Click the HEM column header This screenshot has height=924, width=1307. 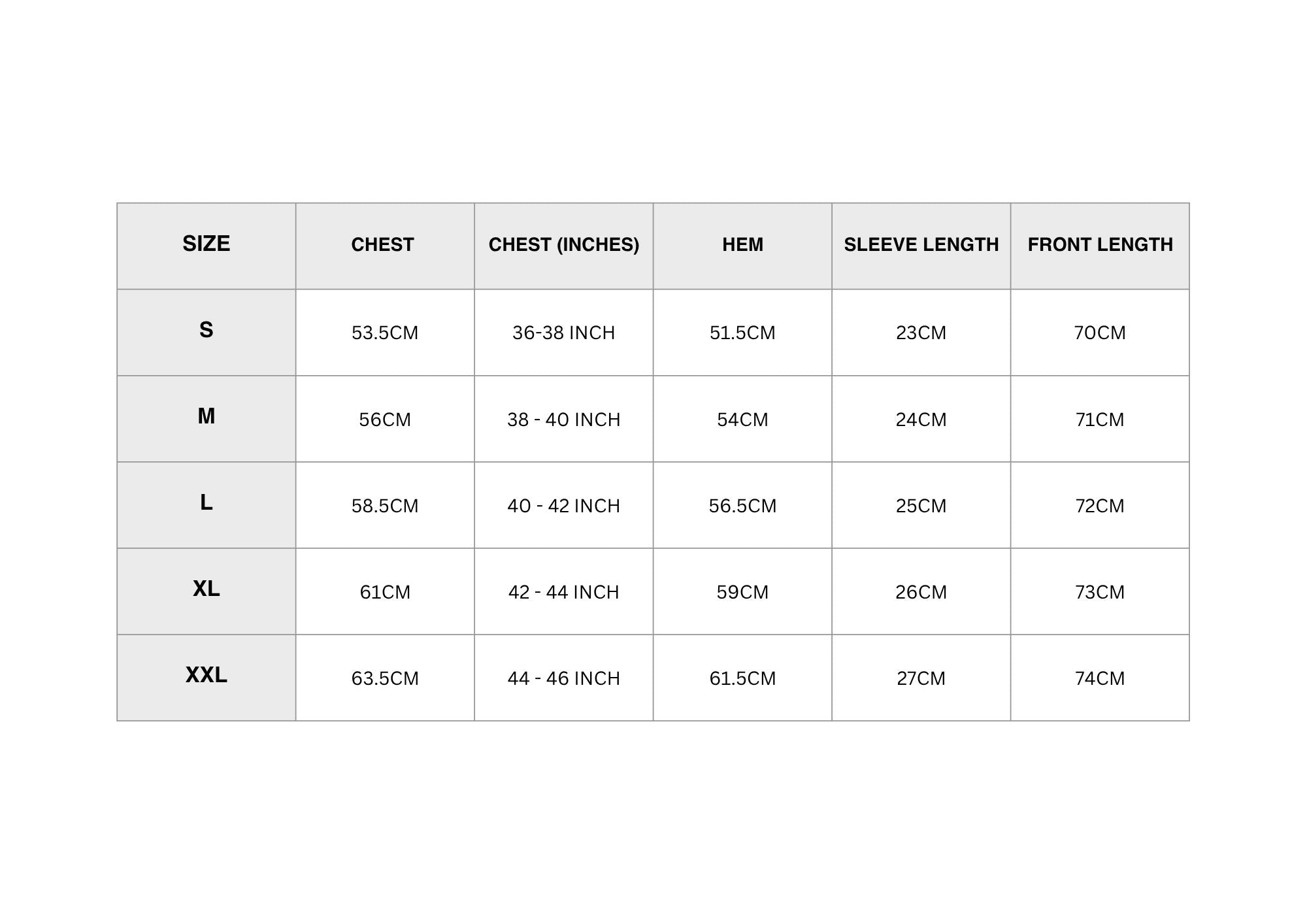742,244
